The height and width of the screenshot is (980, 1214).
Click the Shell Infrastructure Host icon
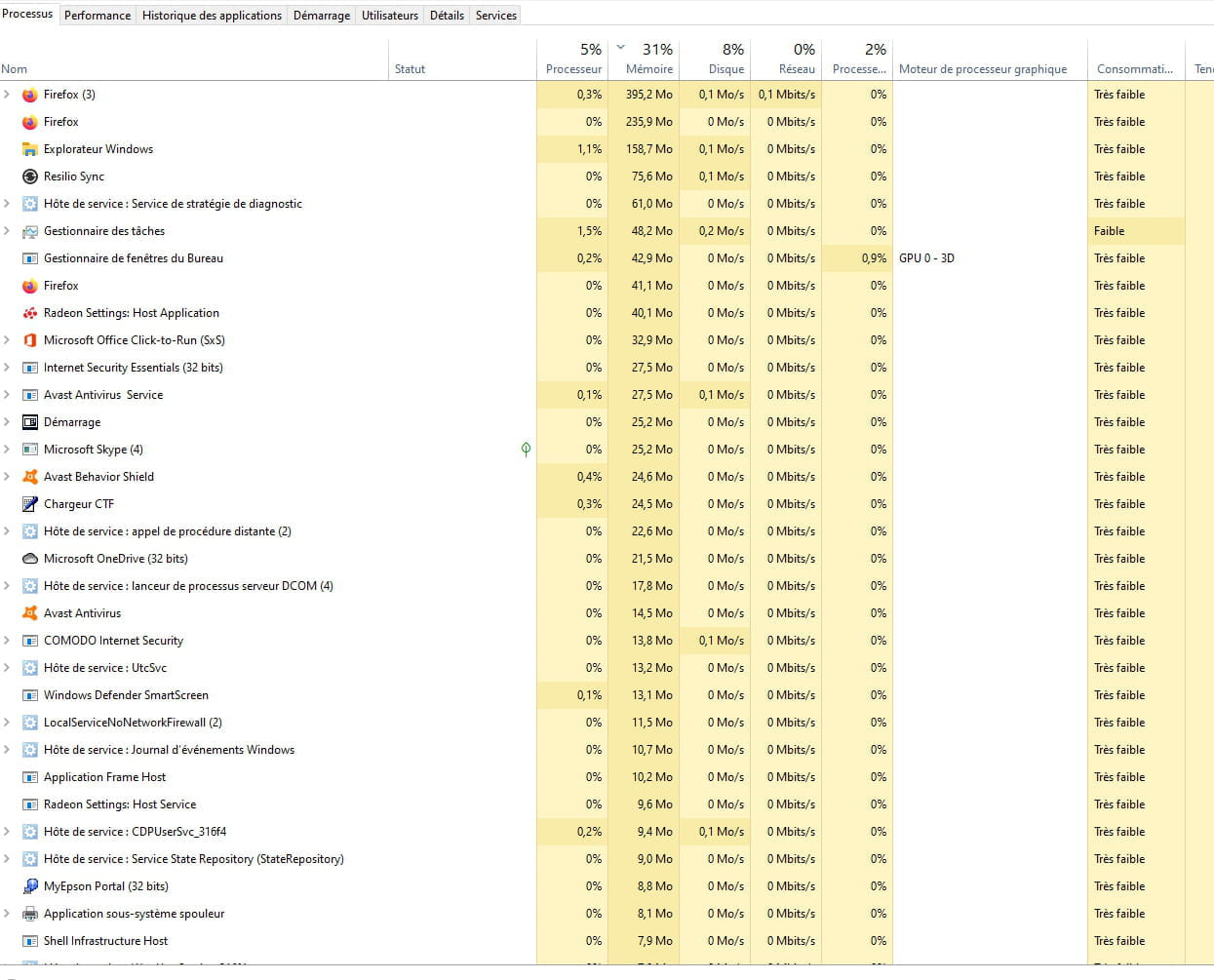pos(30,941)
